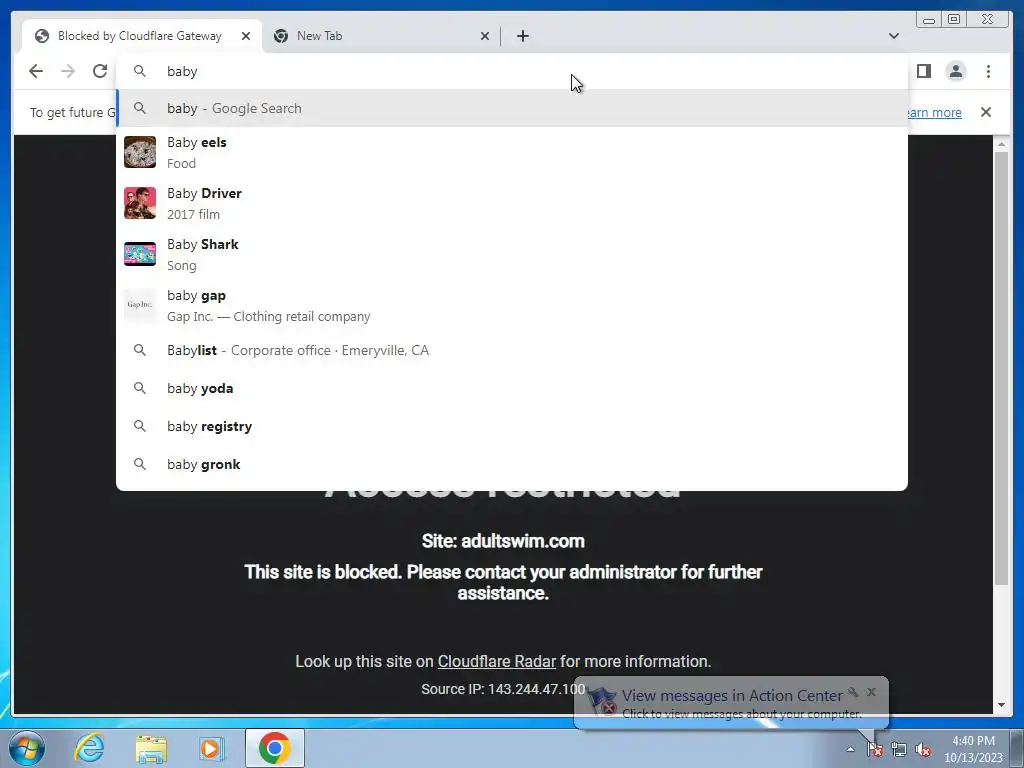1024x768 pixels.
Task: Switch to the Blocked by Cloudflare Gateway tab
Action: click(142, 36)
